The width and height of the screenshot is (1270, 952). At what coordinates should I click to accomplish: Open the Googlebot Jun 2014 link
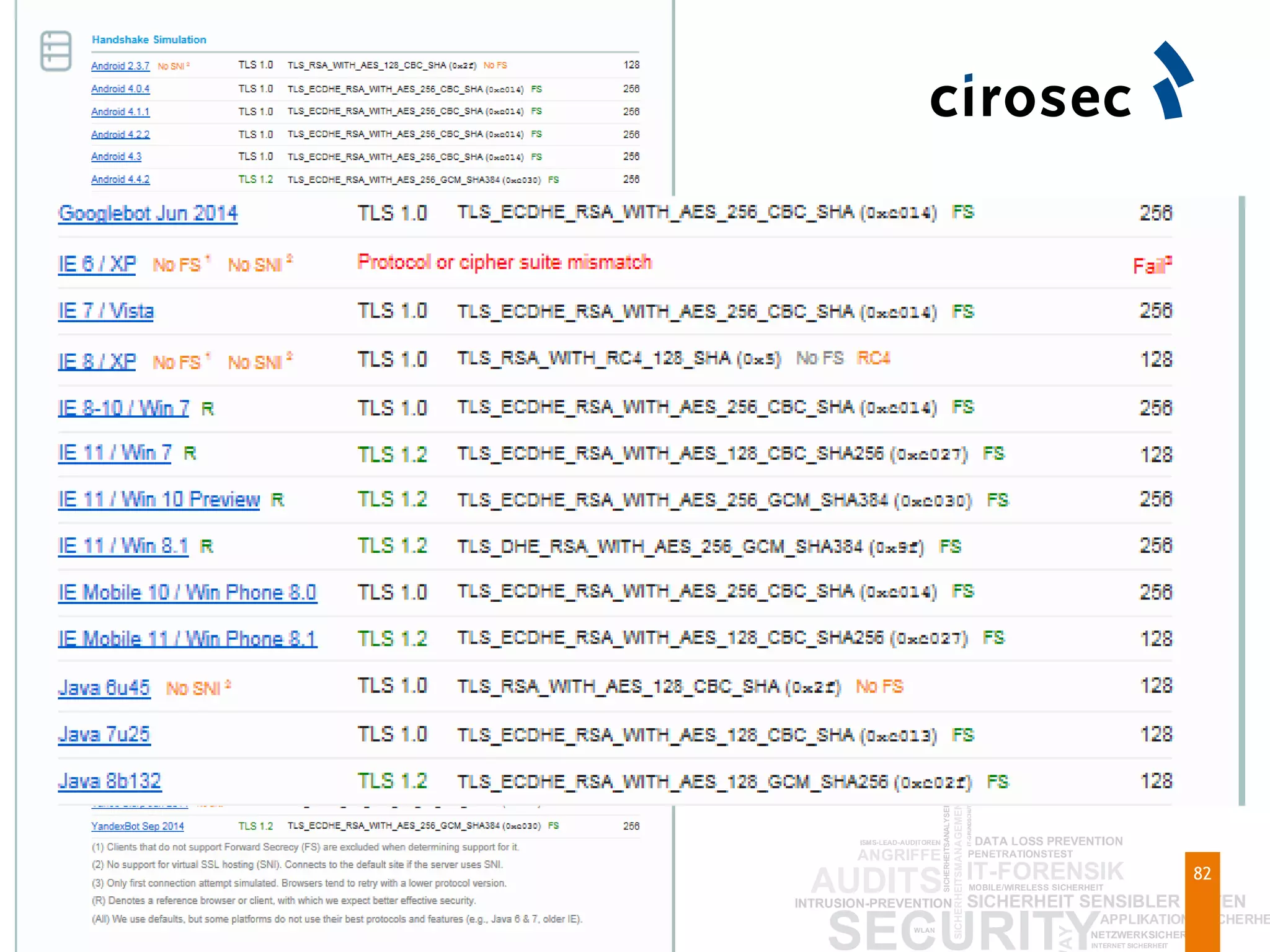tap(148, 213)
